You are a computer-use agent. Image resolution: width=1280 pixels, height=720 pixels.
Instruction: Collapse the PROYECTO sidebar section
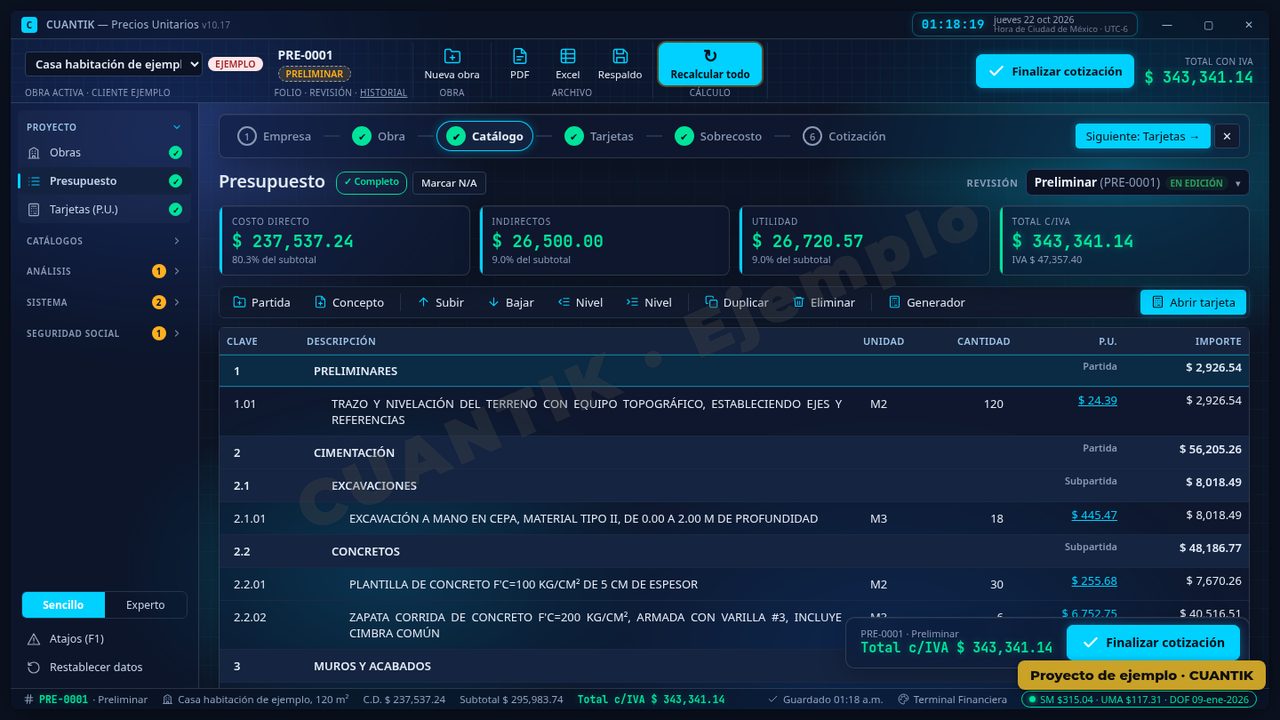(x=104, y=127)
